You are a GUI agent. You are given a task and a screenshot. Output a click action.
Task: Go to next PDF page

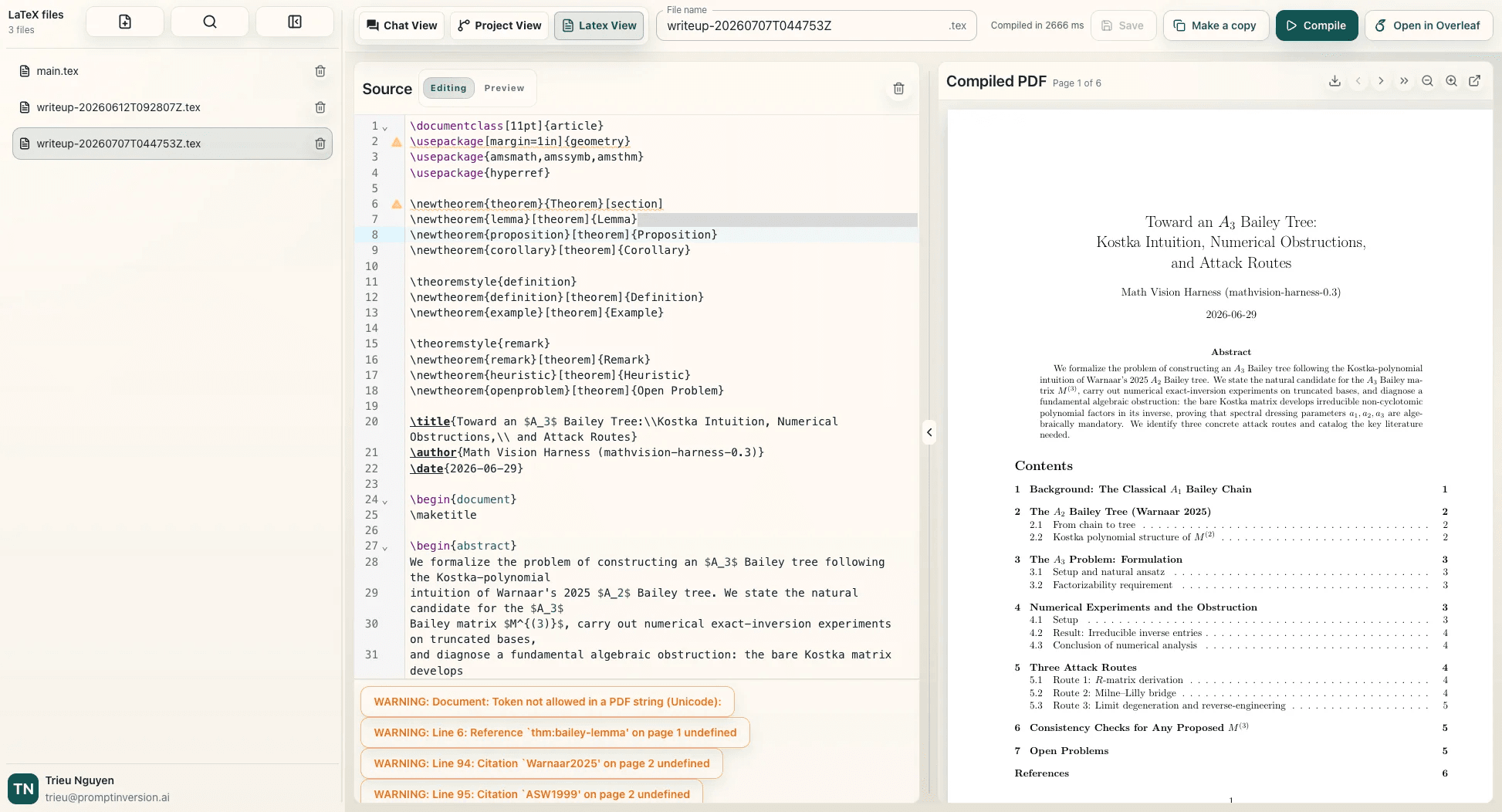click(x=1381, y=81)
